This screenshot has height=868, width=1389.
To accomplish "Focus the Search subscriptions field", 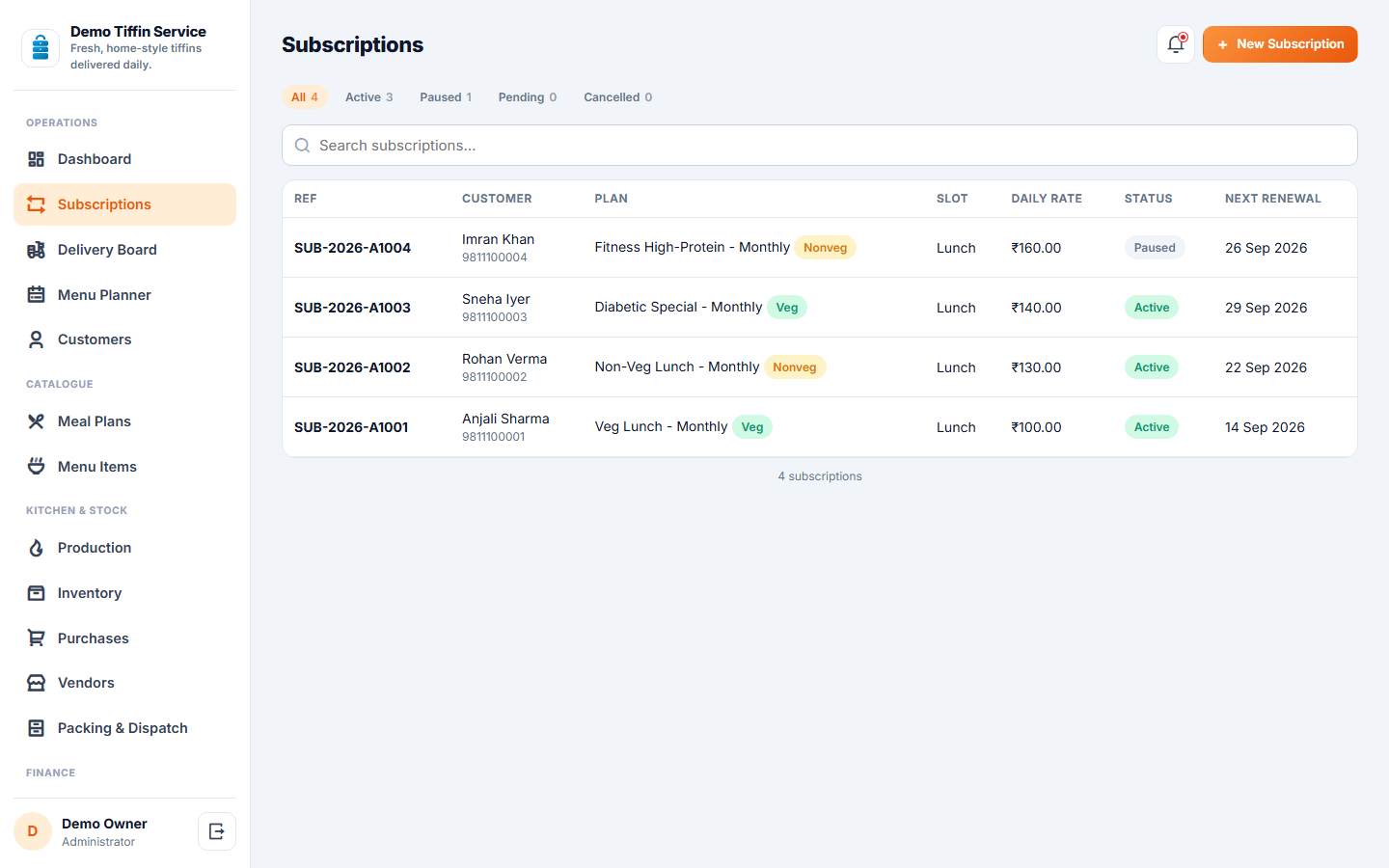I will point(820,146).
